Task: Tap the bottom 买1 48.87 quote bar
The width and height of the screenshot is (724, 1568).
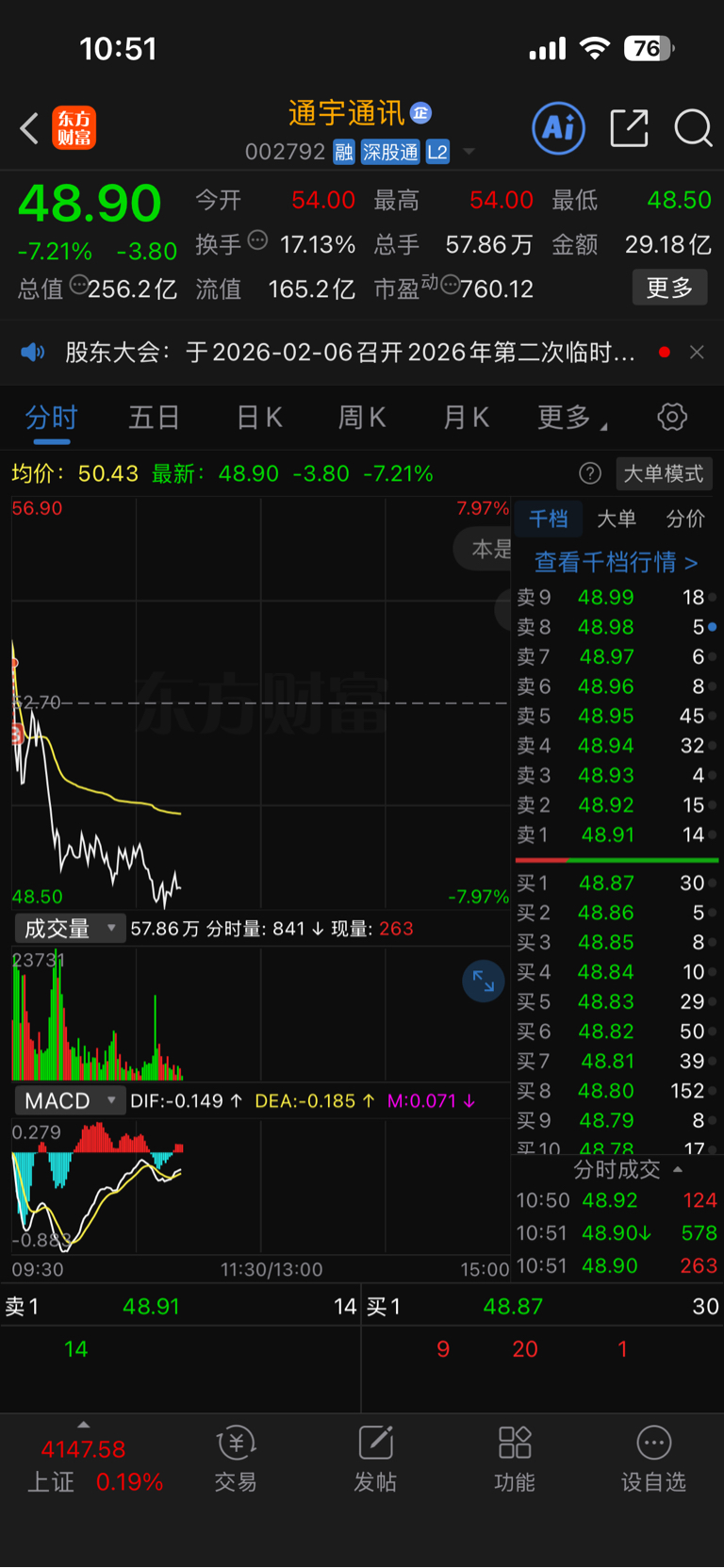Action: (543, 1306)
